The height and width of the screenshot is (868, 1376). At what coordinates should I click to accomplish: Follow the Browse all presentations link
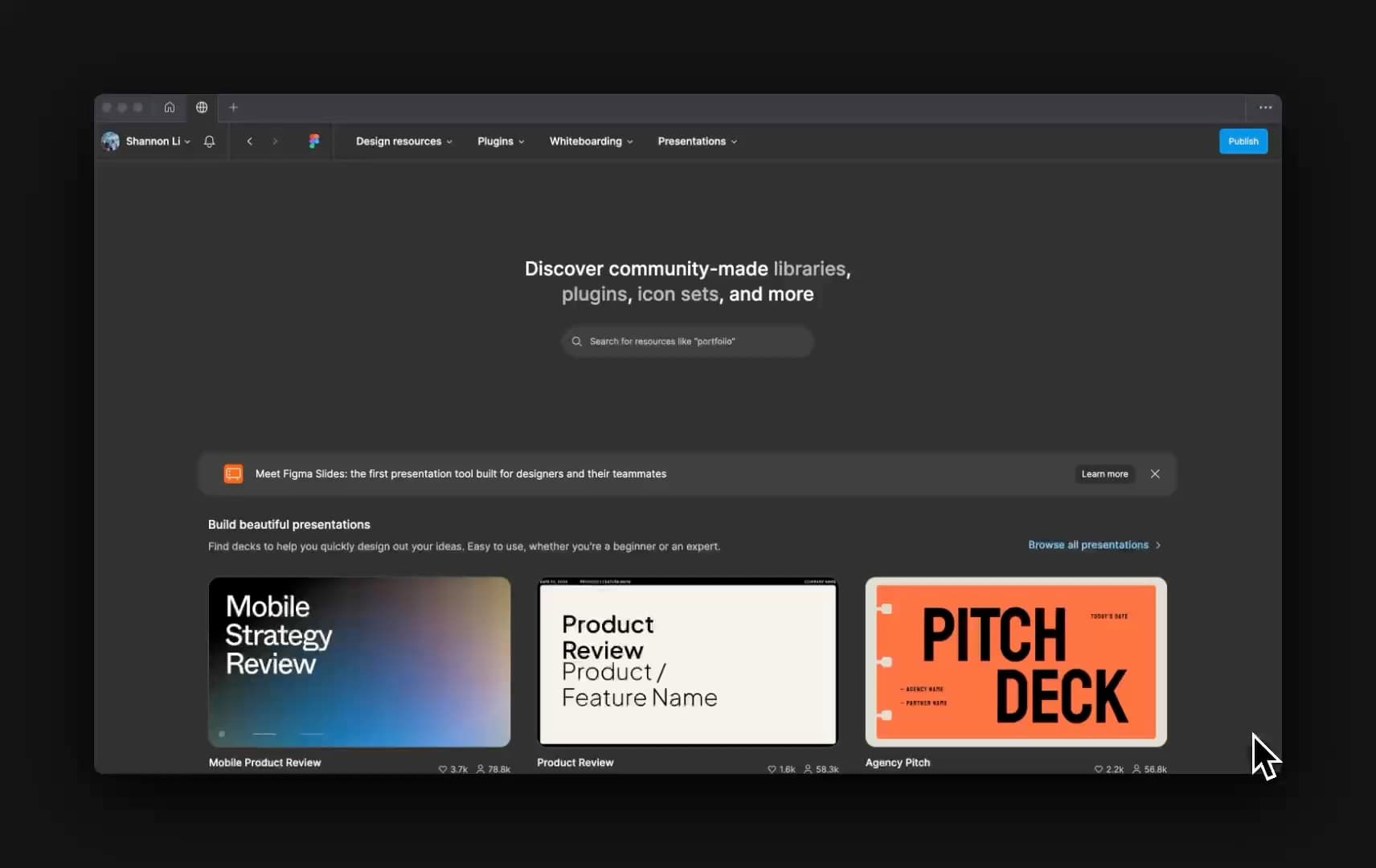point(1093,545)
